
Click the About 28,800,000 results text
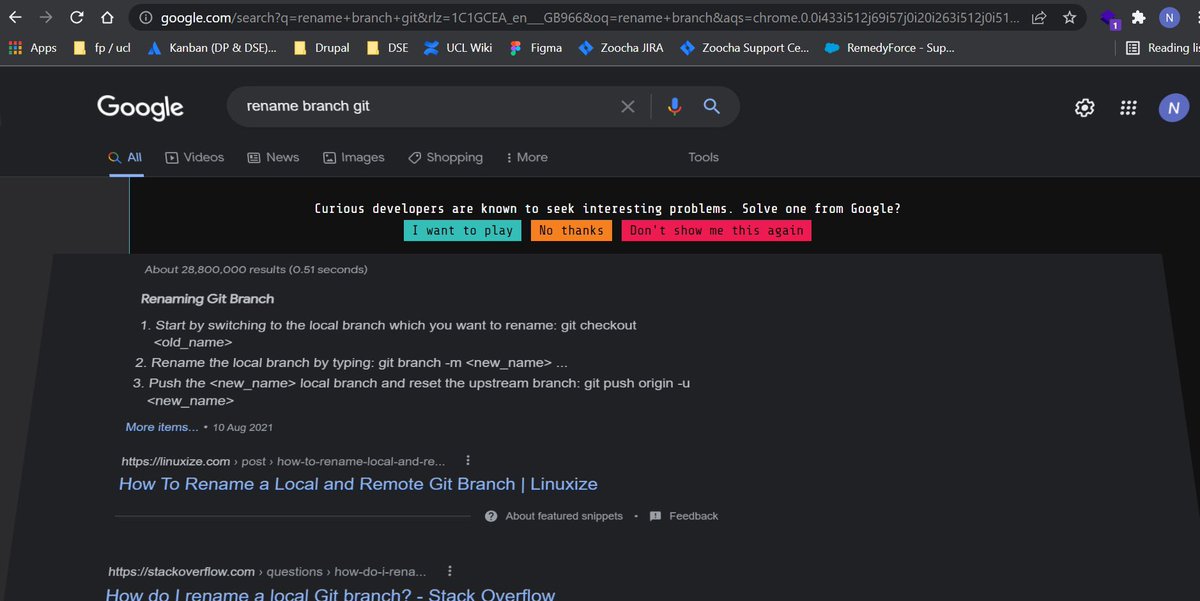click(256, 269)
